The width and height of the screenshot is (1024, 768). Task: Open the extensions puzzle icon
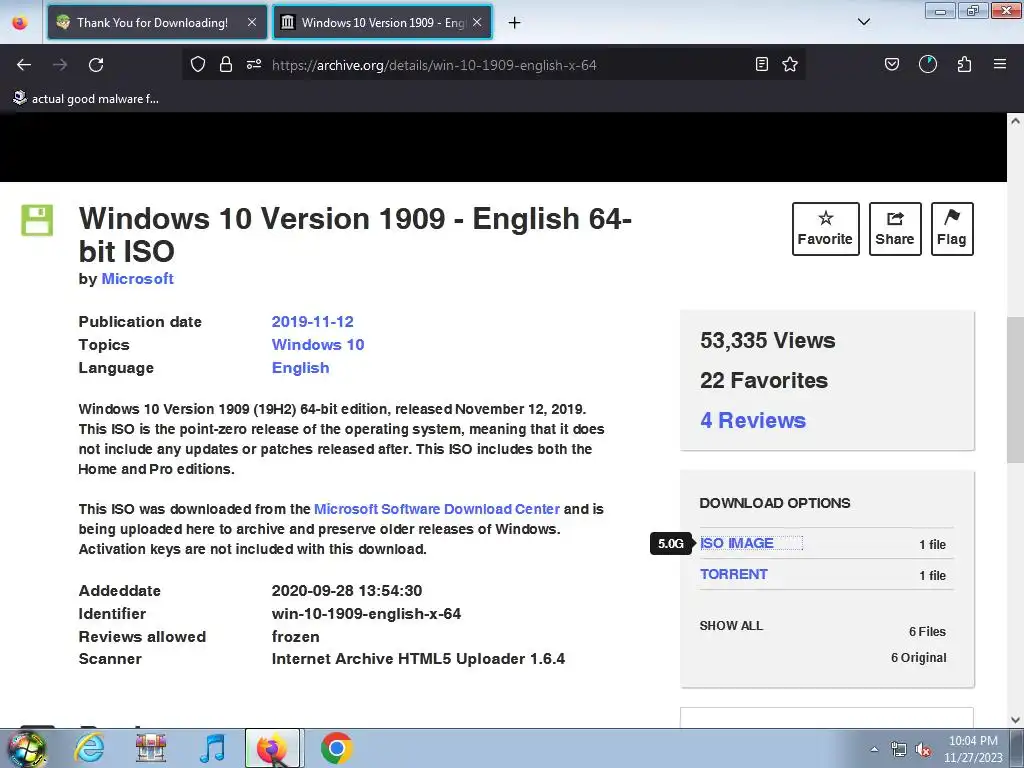pyautogui.click(x=964, y=64)
